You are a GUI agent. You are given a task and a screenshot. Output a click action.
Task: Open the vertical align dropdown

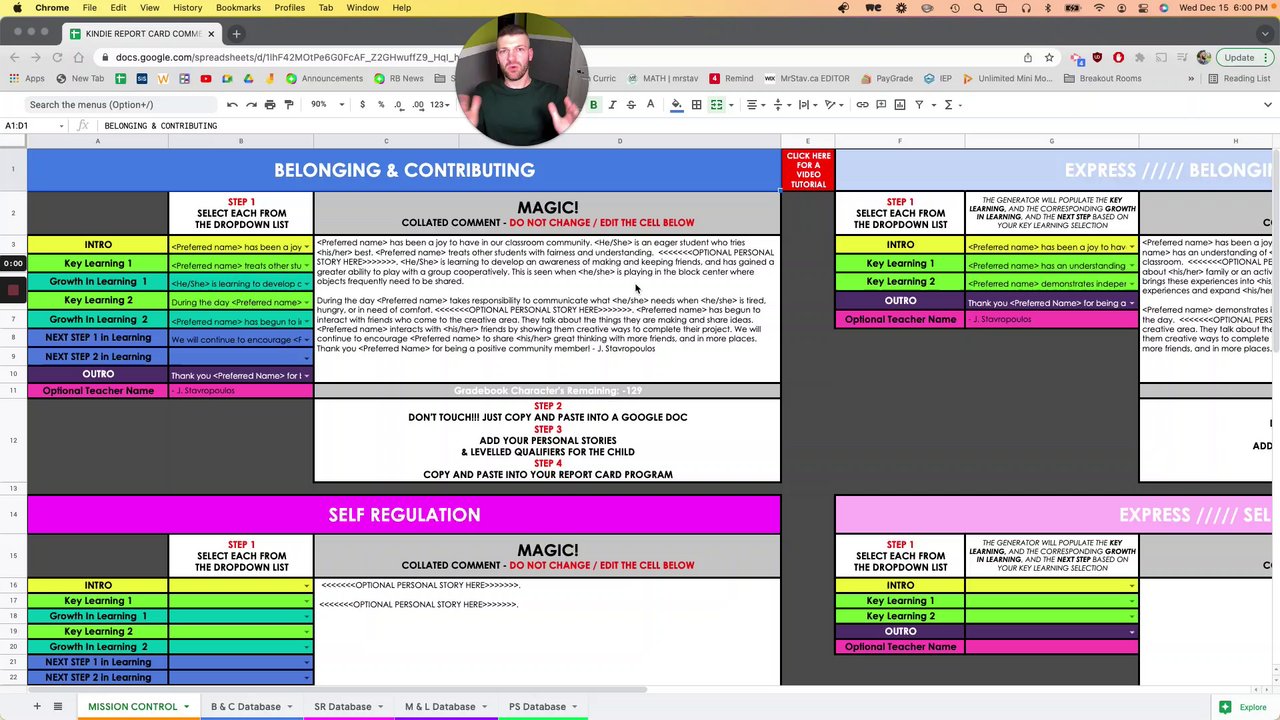pyautogui.click(x=782, y=104)
